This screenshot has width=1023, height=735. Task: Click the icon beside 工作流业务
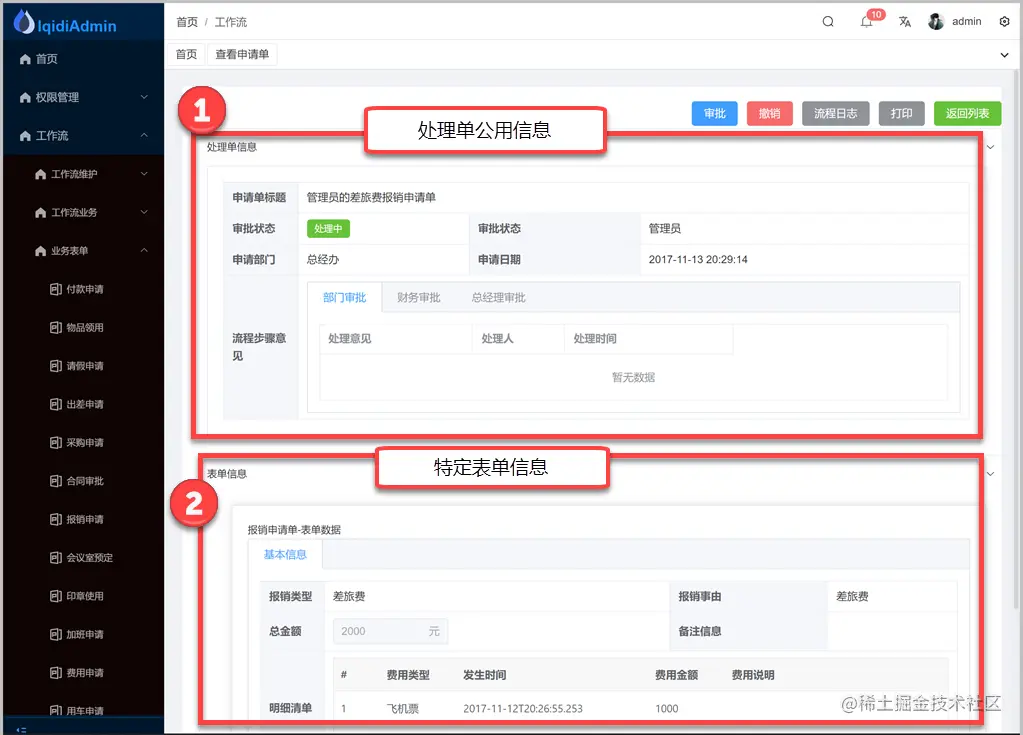[x=40, y=213]
